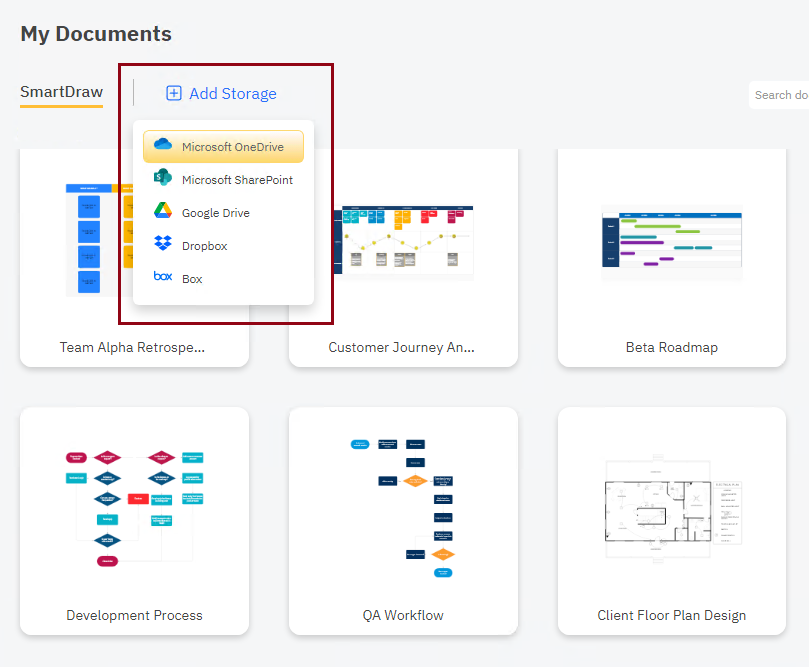Click the Box logo icon
The height and width of the screenshot is (667, 809).
click(162, 278)
